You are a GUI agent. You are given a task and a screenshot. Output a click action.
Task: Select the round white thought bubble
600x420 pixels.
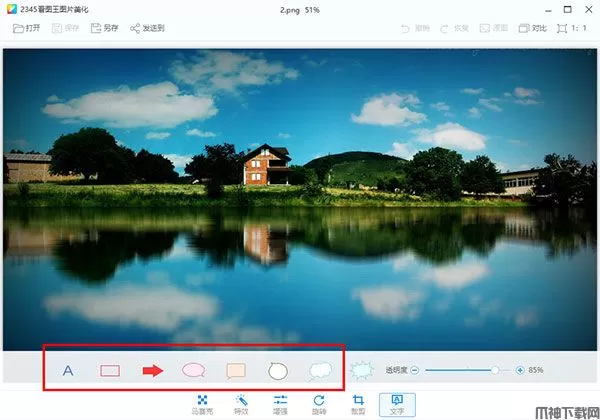[278, 371]
